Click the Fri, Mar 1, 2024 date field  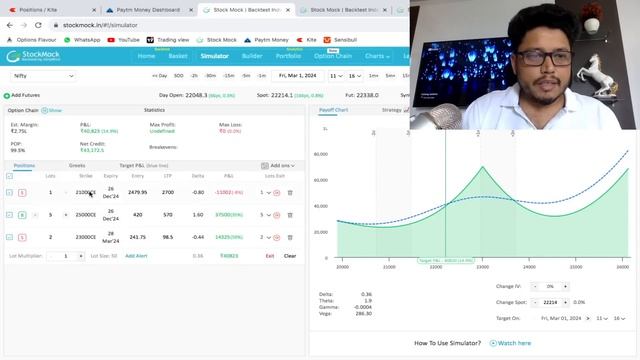(x=298, y=76)
